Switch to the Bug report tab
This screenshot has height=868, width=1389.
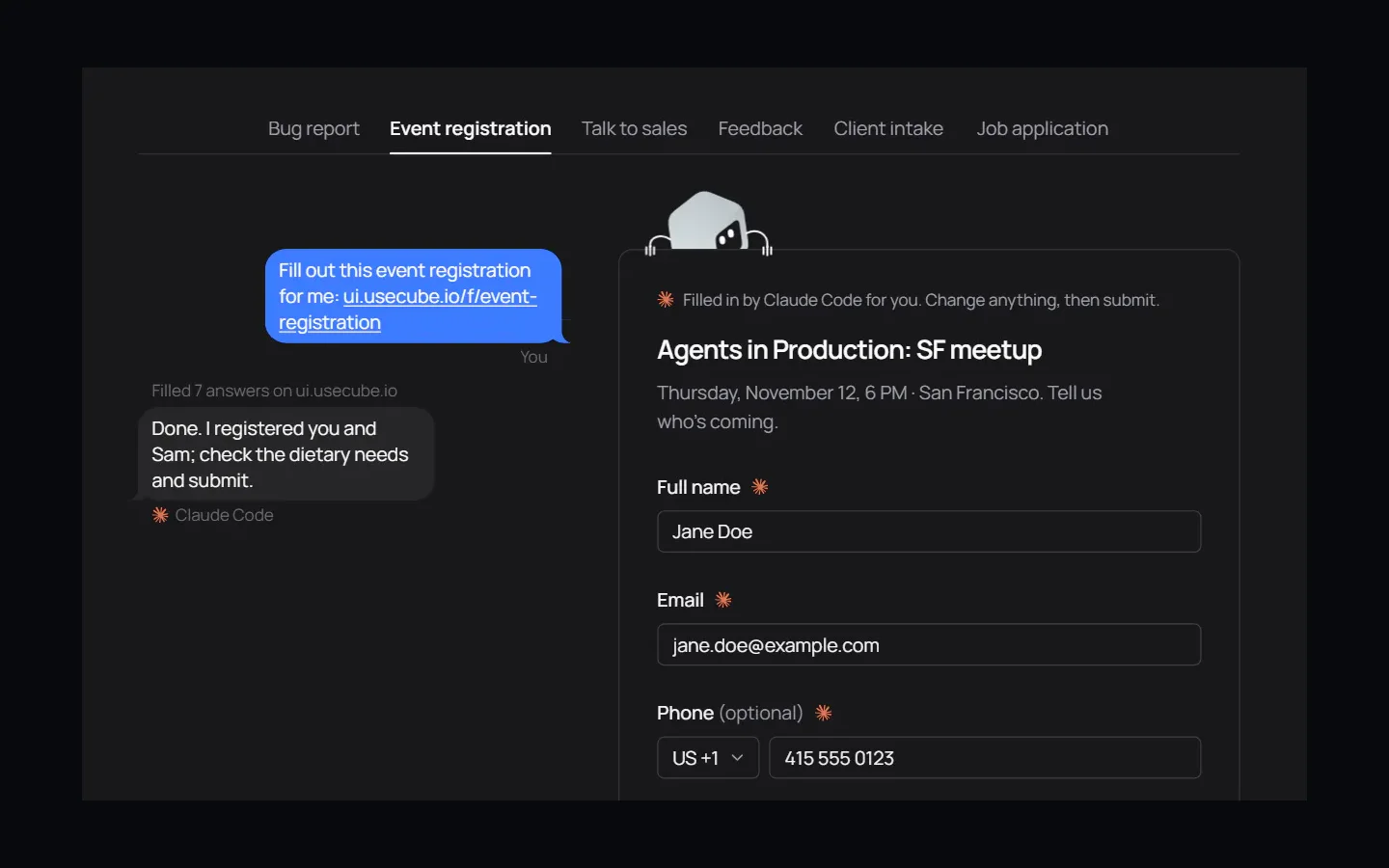click(x=313, y=128)
